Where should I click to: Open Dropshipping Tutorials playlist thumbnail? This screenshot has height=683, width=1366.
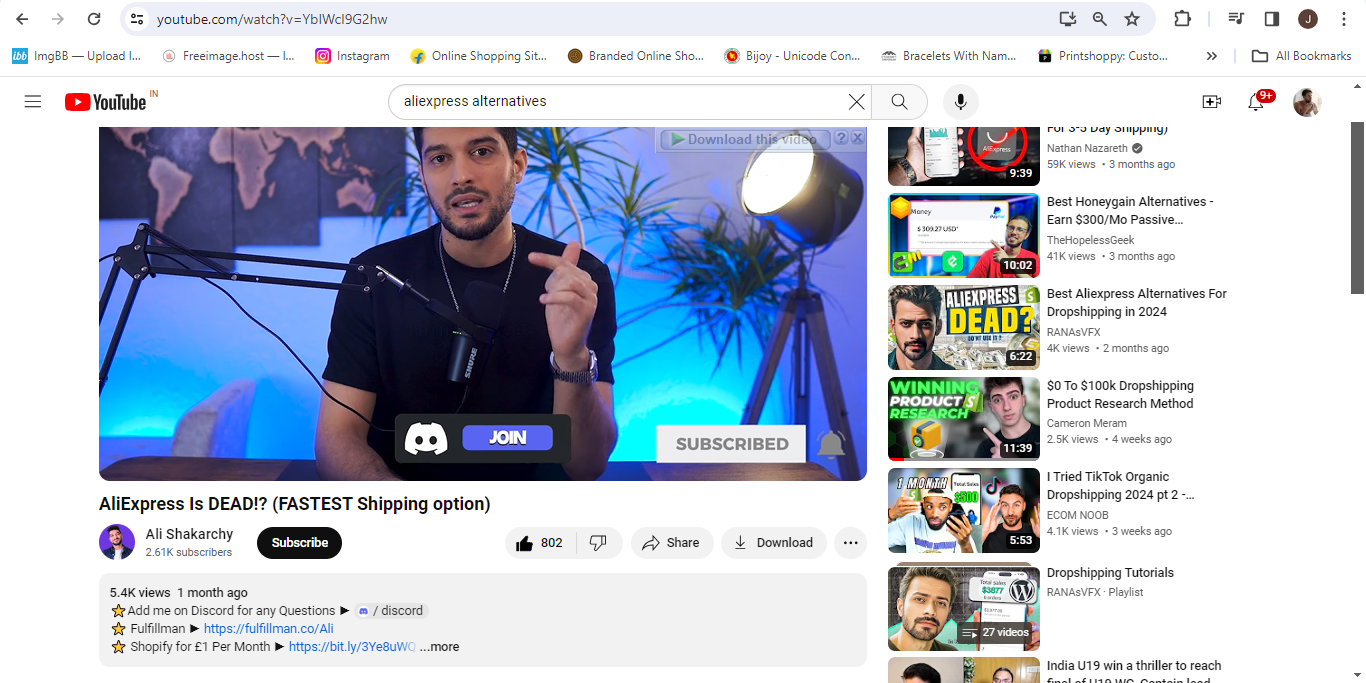pos(964,608)
